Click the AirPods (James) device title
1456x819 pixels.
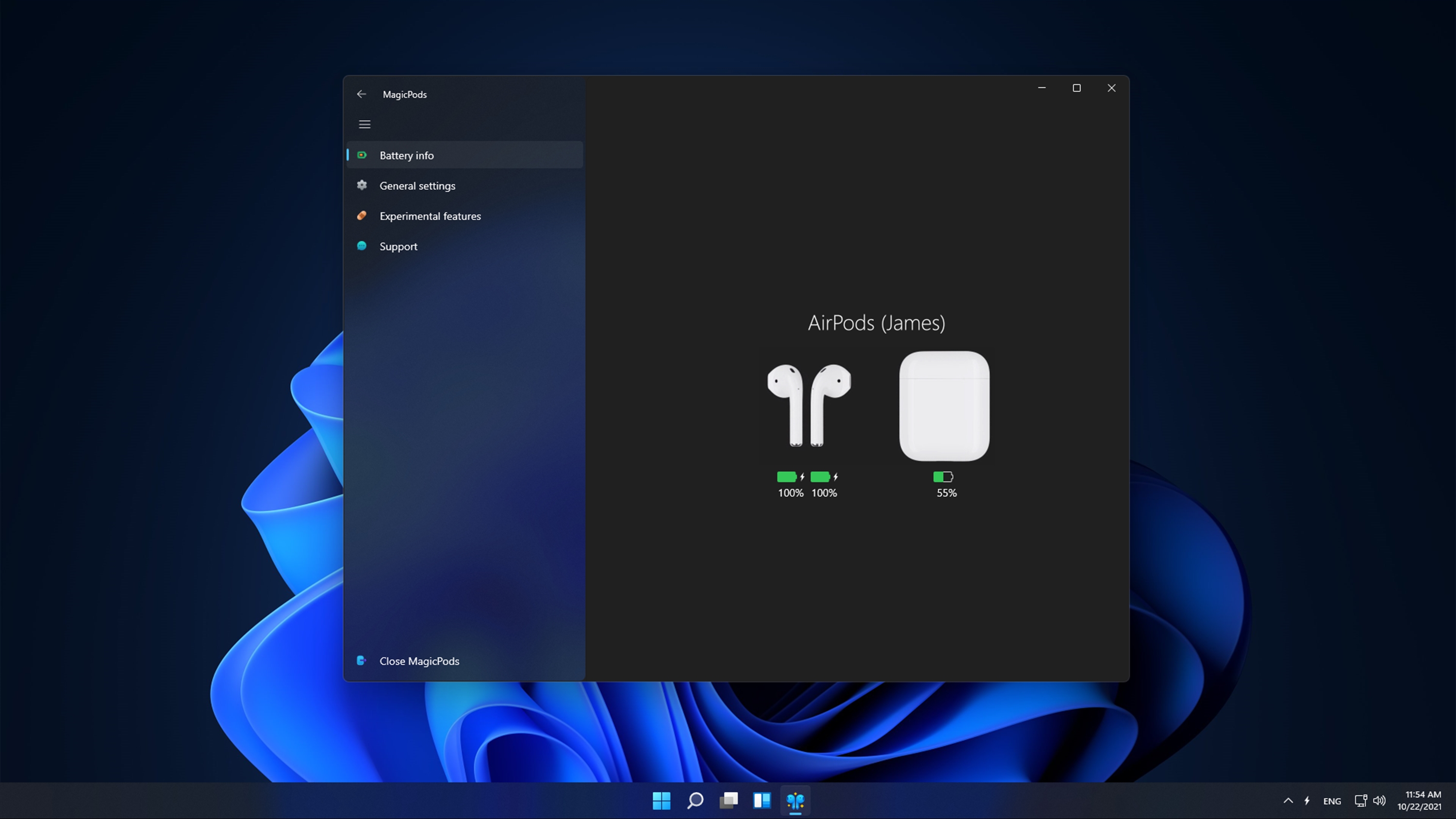(876, 323)
